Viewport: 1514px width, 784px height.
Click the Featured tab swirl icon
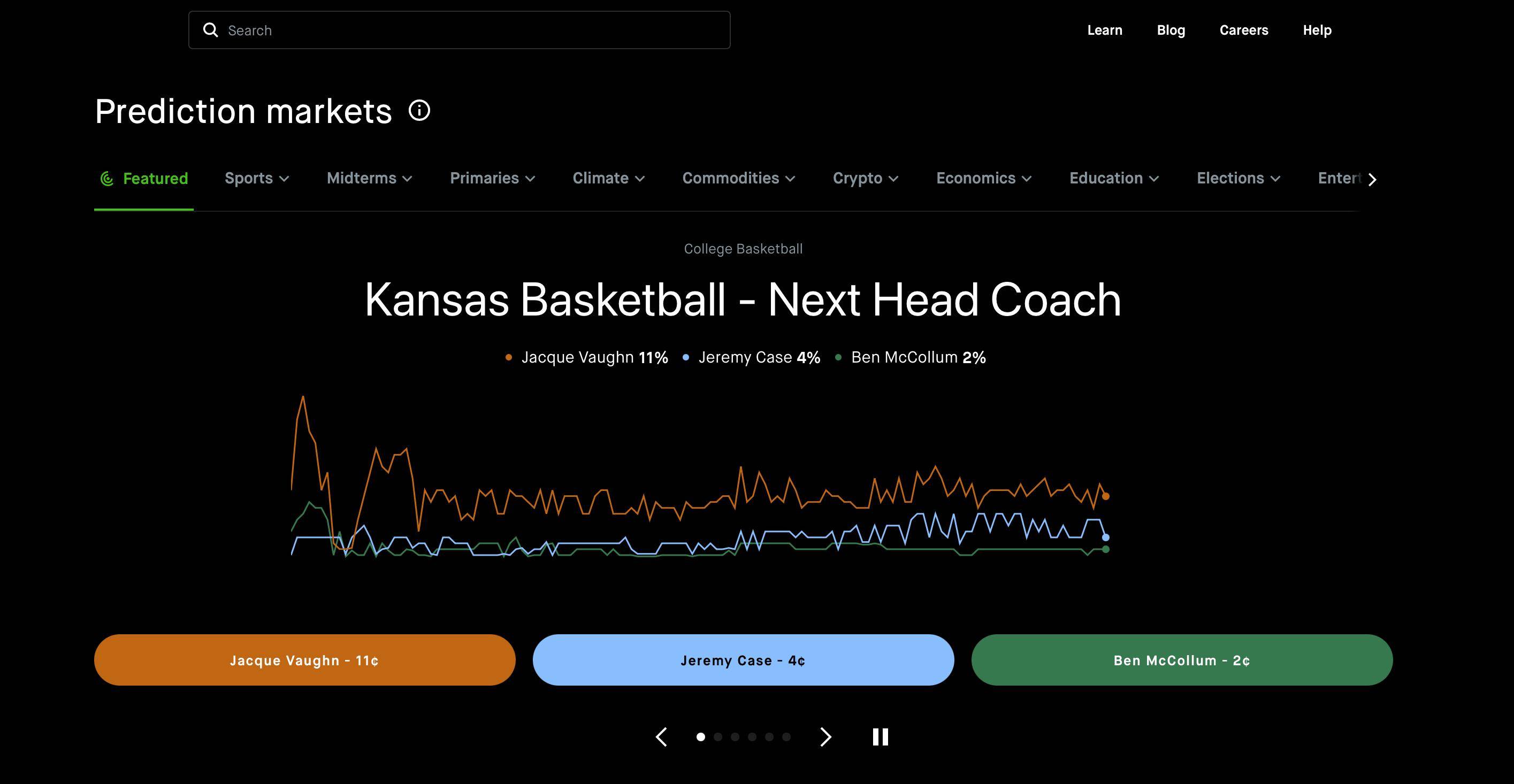(x=107, y=179)
